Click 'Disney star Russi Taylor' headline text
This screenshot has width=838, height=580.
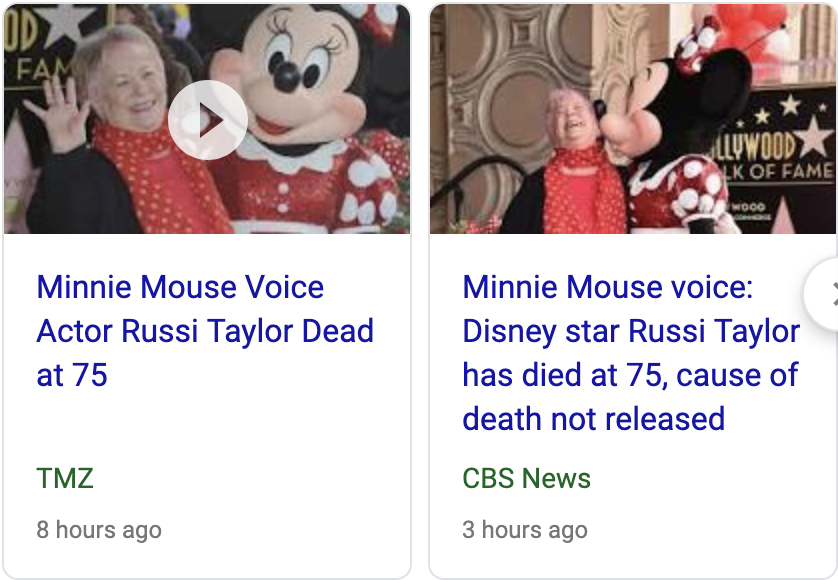pyautogui.click(x=631, y=331)
